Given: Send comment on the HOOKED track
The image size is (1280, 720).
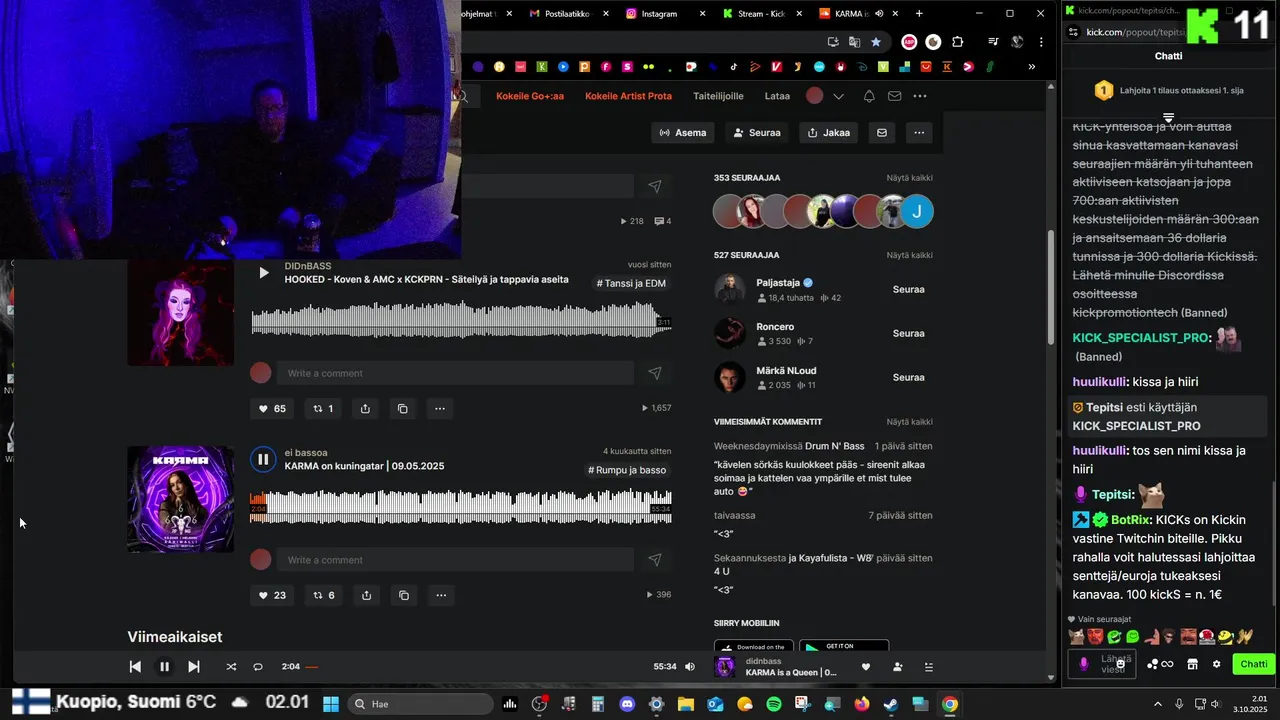Looking at the screenshot, I should click(655, 373).
